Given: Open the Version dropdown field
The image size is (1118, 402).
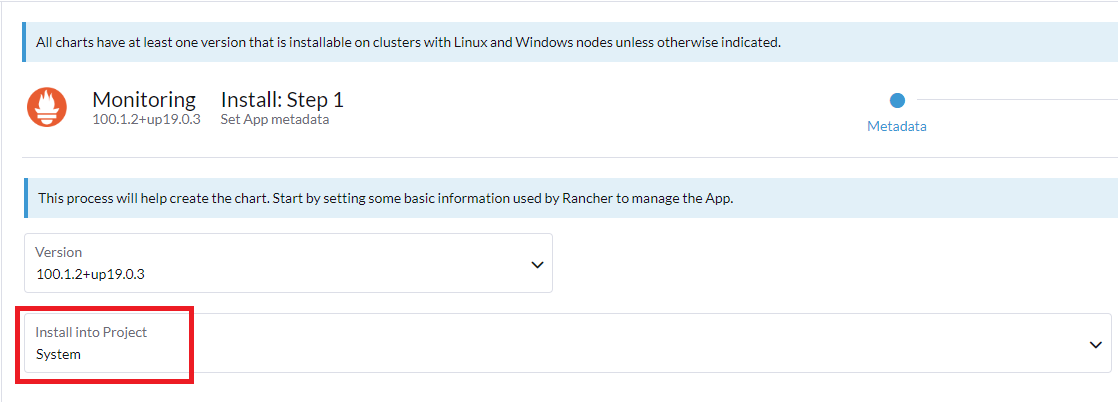Looking at the screenshot, I should [x=288, y=264].
